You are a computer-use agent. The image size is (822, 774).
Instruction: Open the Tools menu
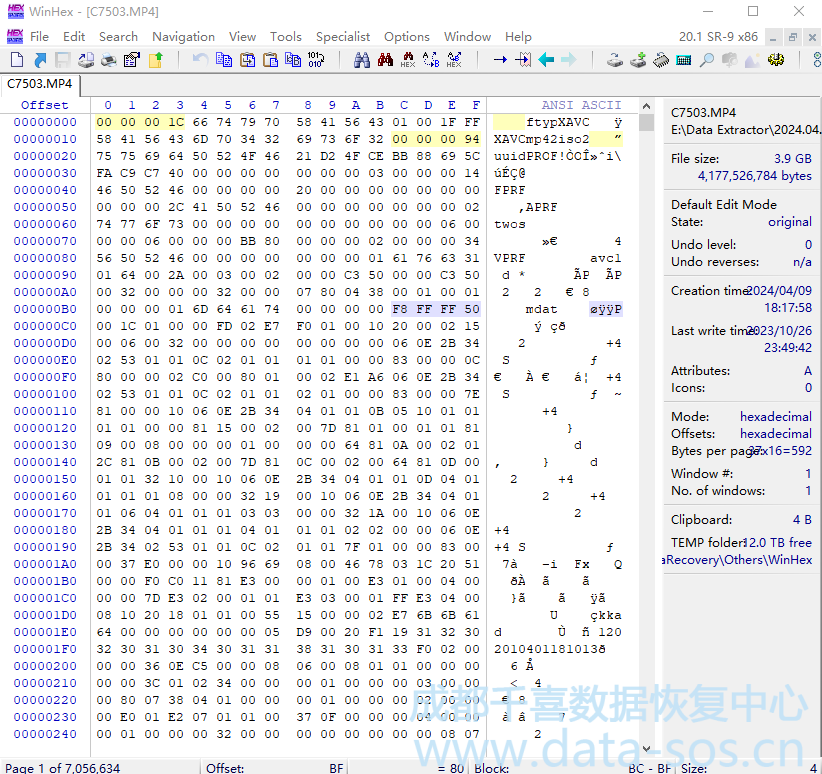click(x=285, y=36)
